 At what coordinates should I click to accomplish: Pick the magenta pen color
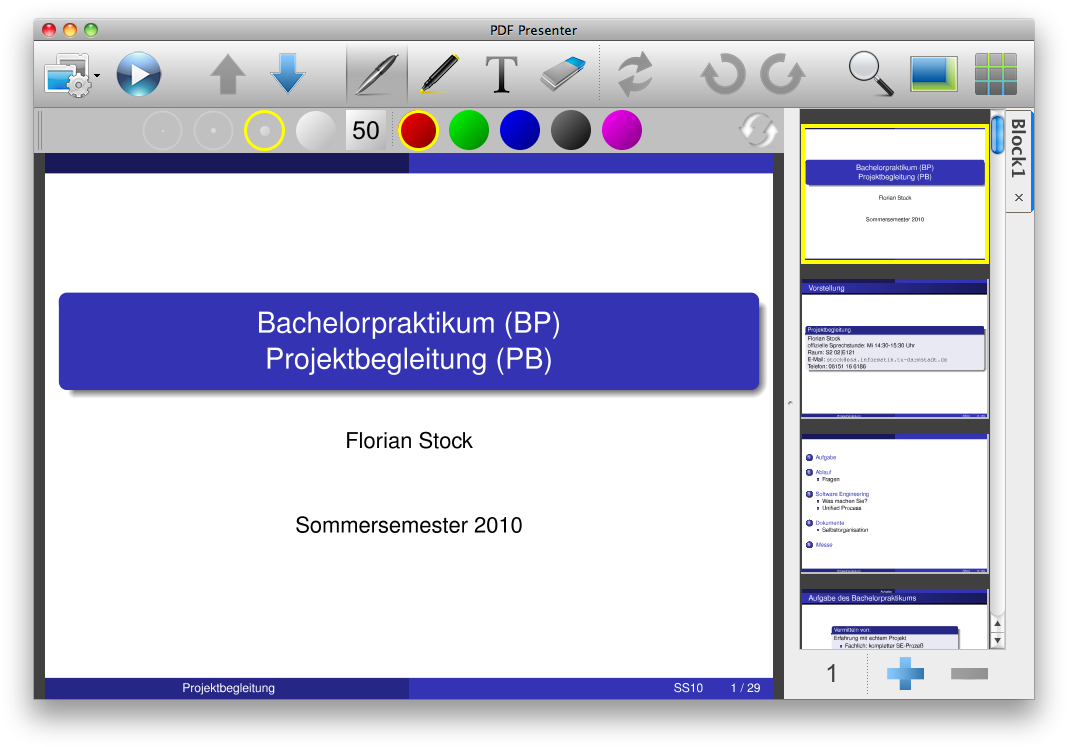[x=621, y=130]
